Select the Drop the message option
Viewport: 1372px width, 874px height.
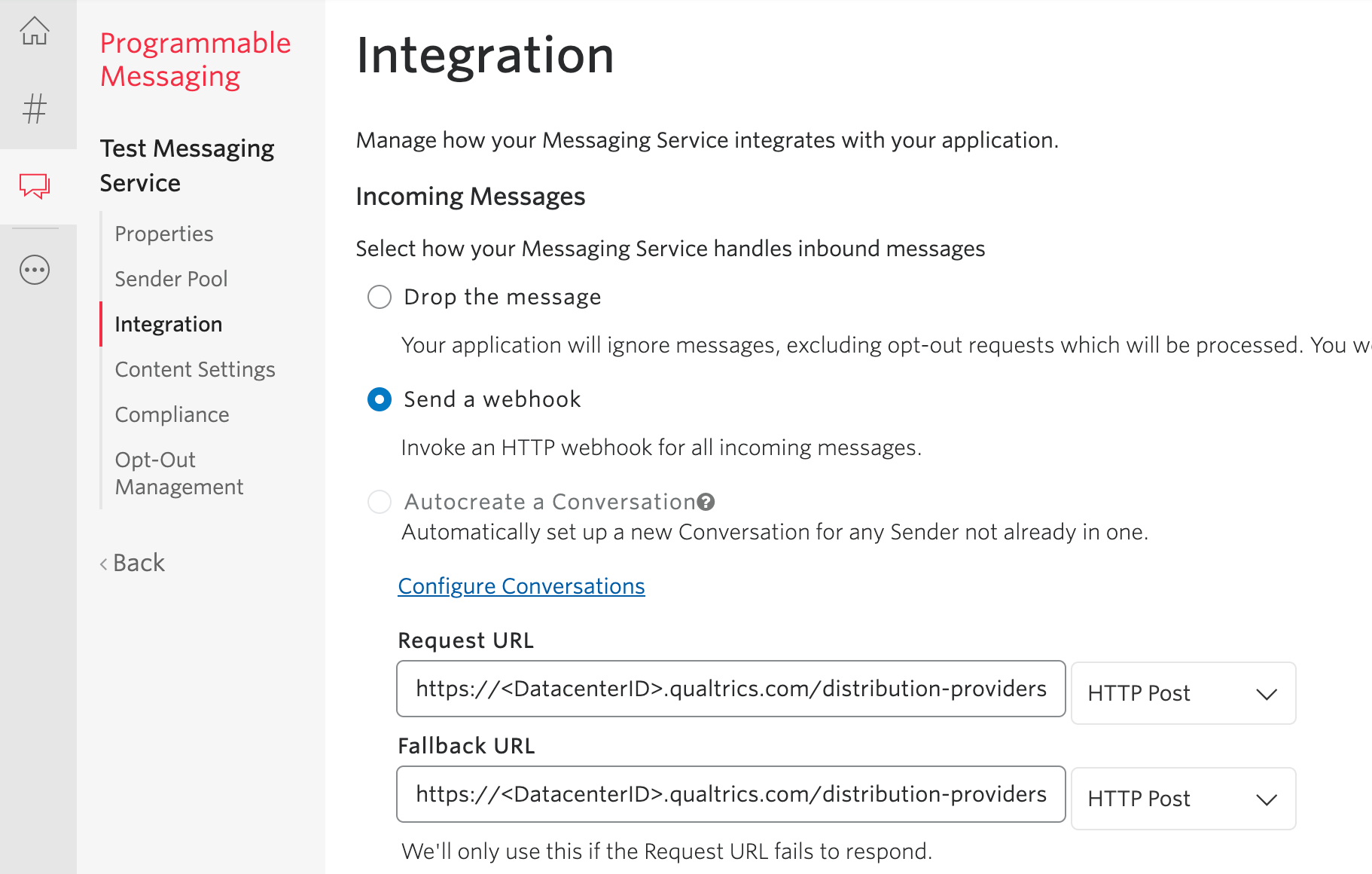pyautogui.click(x=379, y=297)
